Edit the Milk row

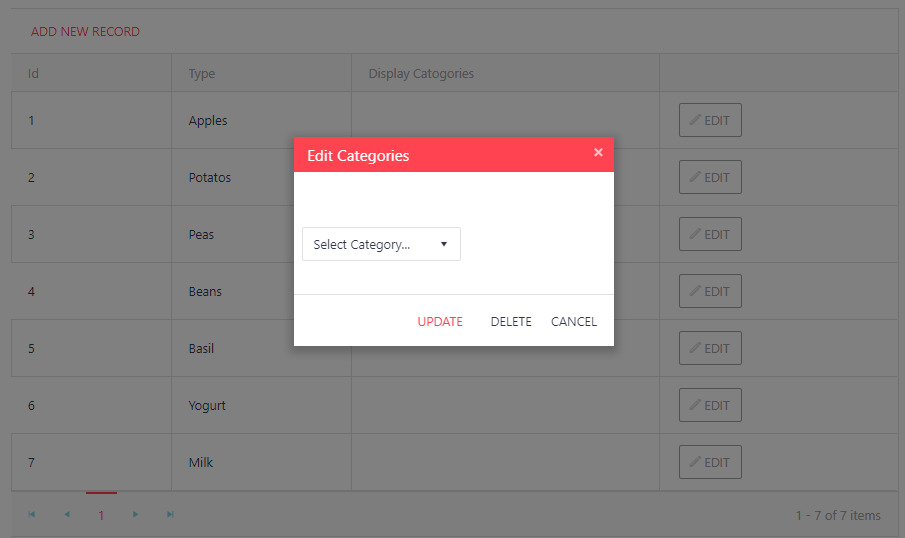click(710, 463)
